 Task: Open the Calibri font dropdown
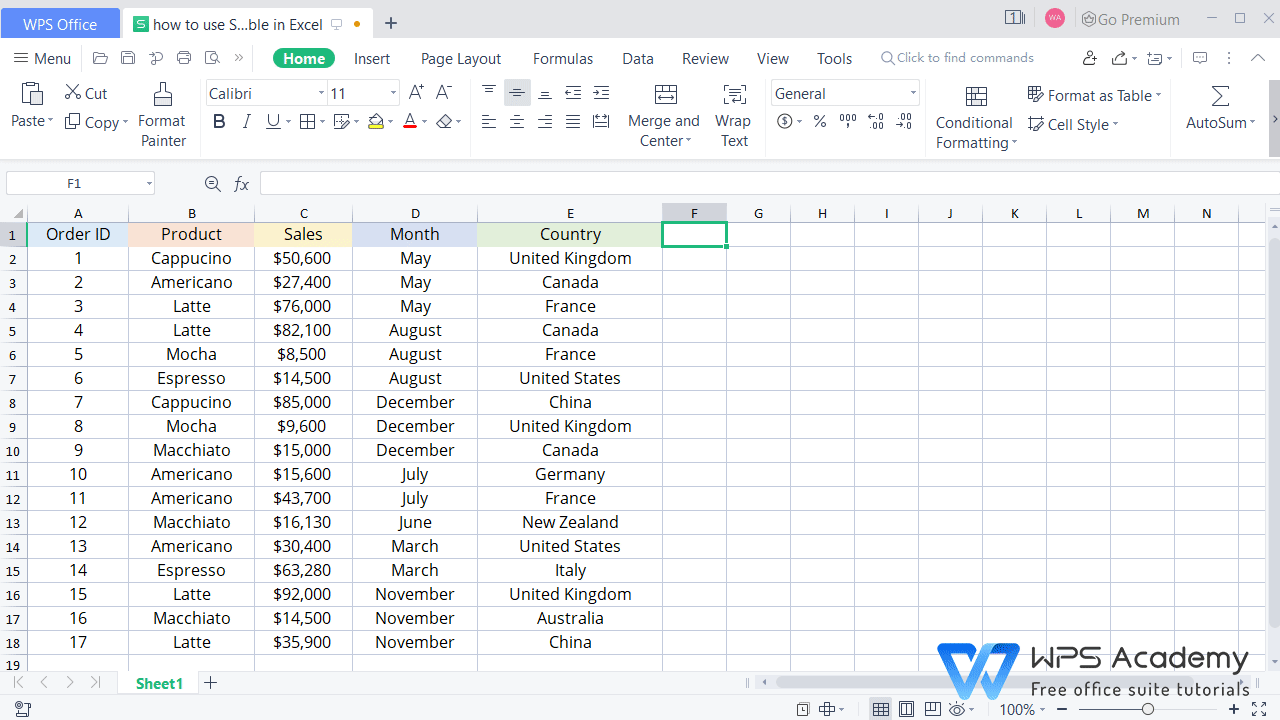(x=320, y=92)
